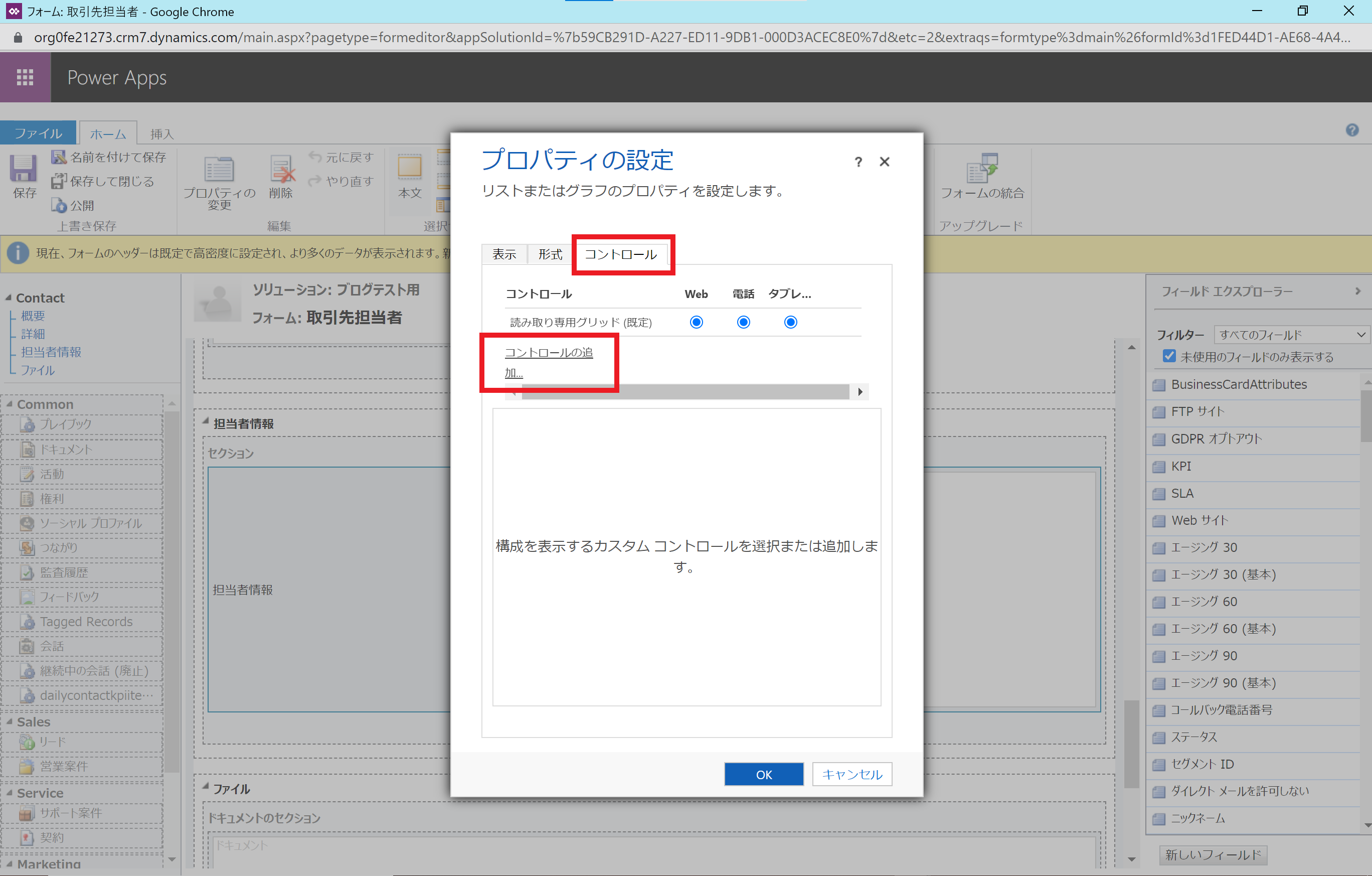Click the コントロールの追加... link
This screenshot has width=1372, height=876.
pos(549,362)
